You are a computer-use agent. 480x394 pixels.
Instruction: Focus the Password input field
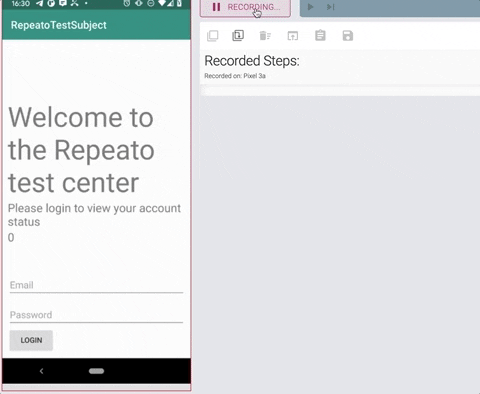coord(96,315)
